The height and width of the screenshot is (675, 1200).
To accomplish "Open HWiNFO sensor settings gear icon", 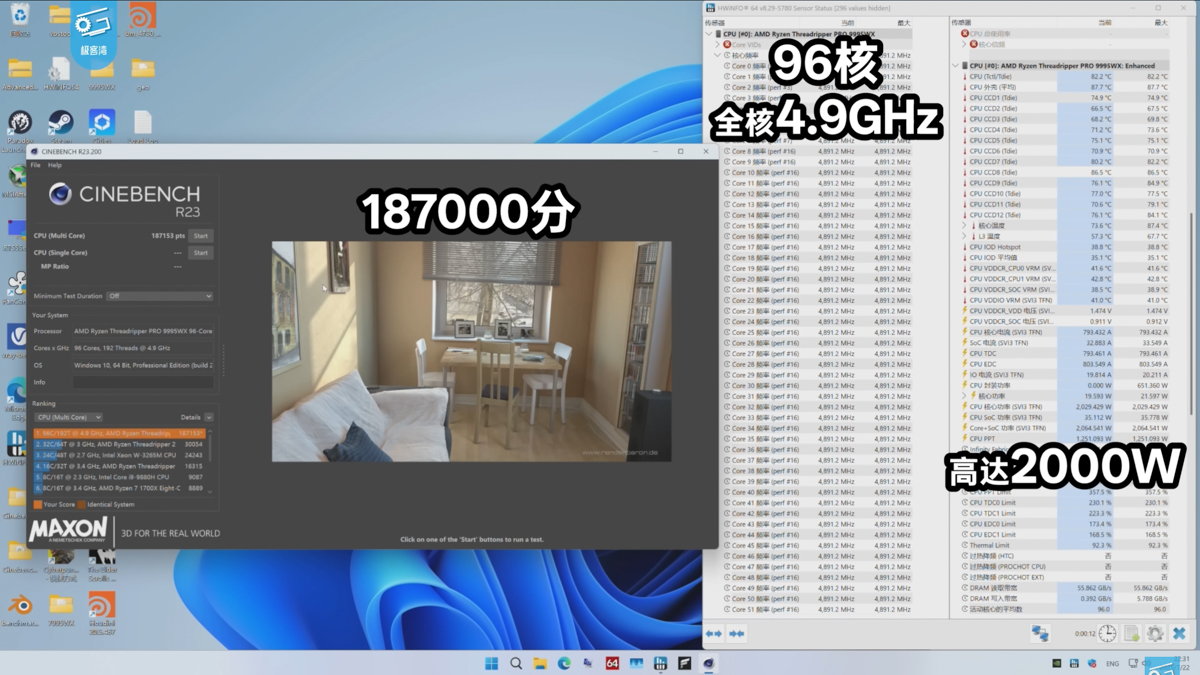I will coord(1155,634).
